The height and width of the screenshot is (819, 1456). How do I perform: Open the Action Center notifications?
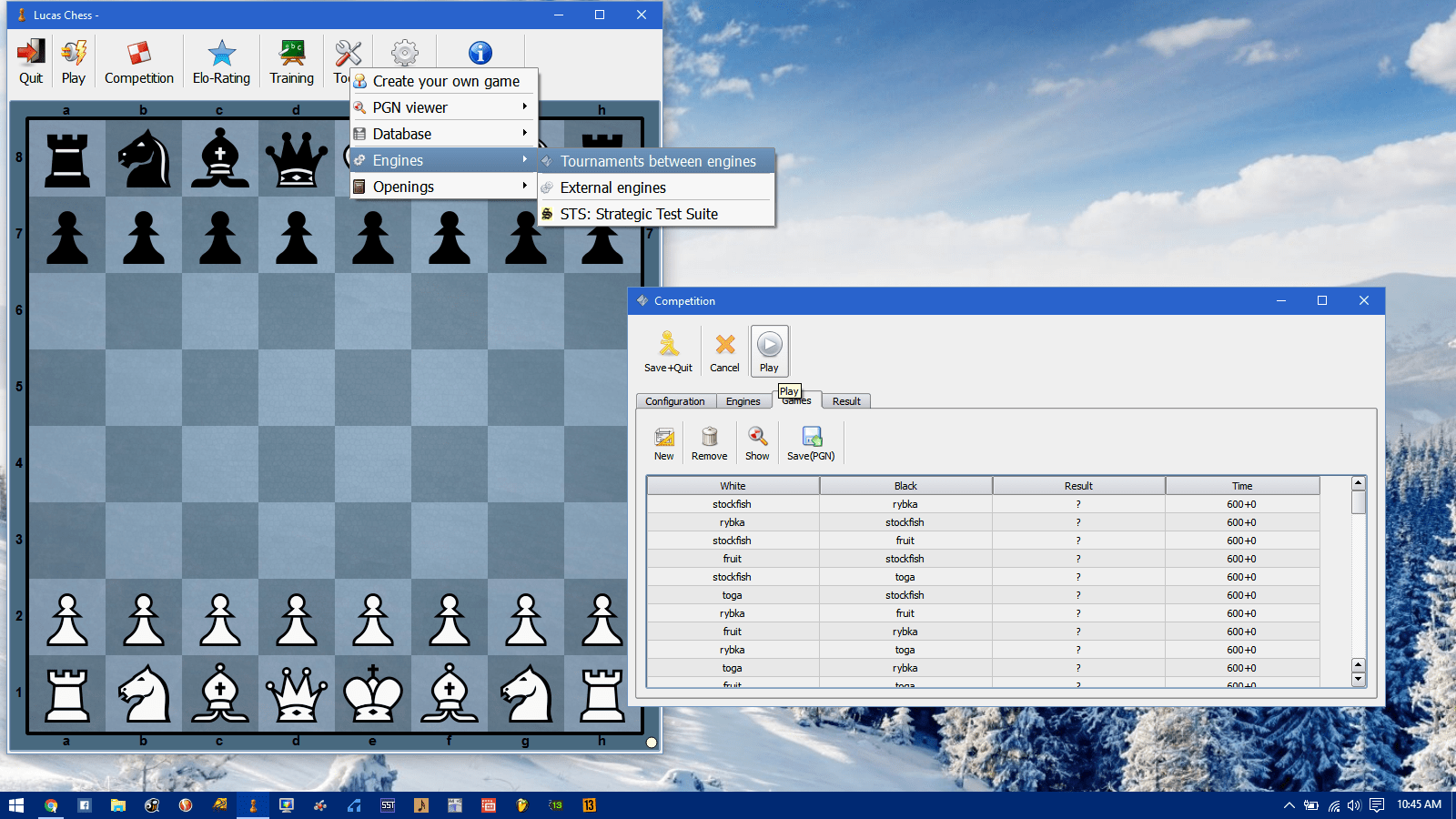[x=1377, y=805]
